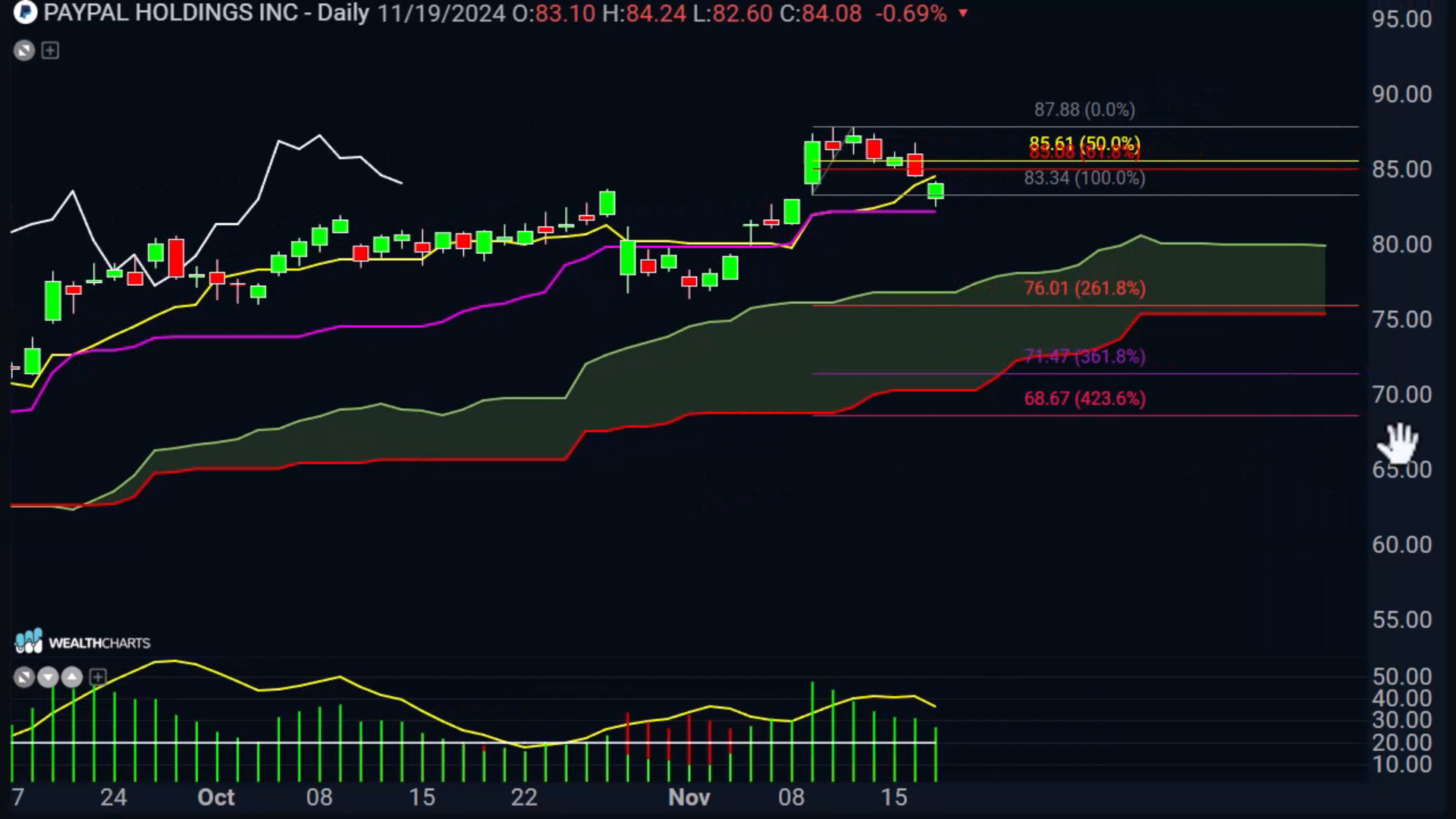Move the lower indicator pane up
The image size is (1456, 819).
[72, 677]
